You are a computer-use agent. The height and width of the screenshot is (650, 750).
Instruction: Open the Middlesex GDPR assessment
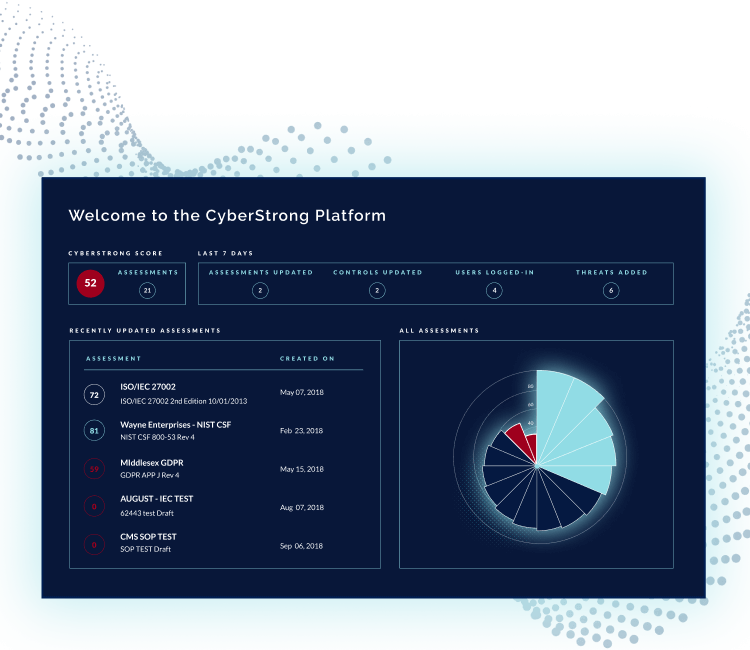[x=152, y=463]
